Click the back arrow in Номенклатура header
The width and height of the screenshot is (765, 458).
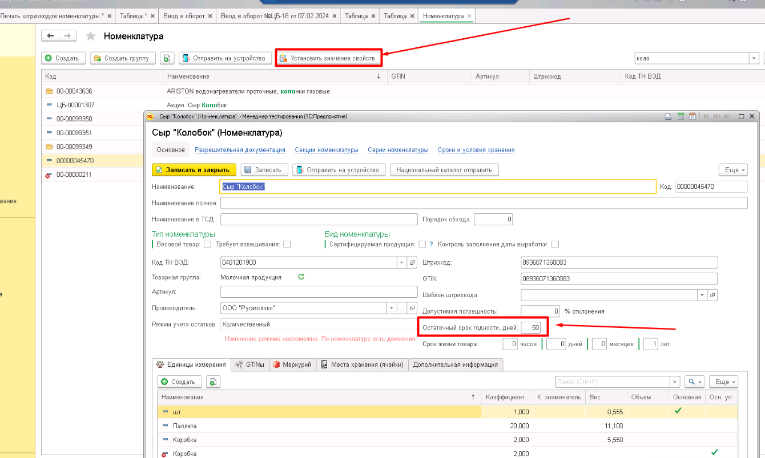click(50, 36)
